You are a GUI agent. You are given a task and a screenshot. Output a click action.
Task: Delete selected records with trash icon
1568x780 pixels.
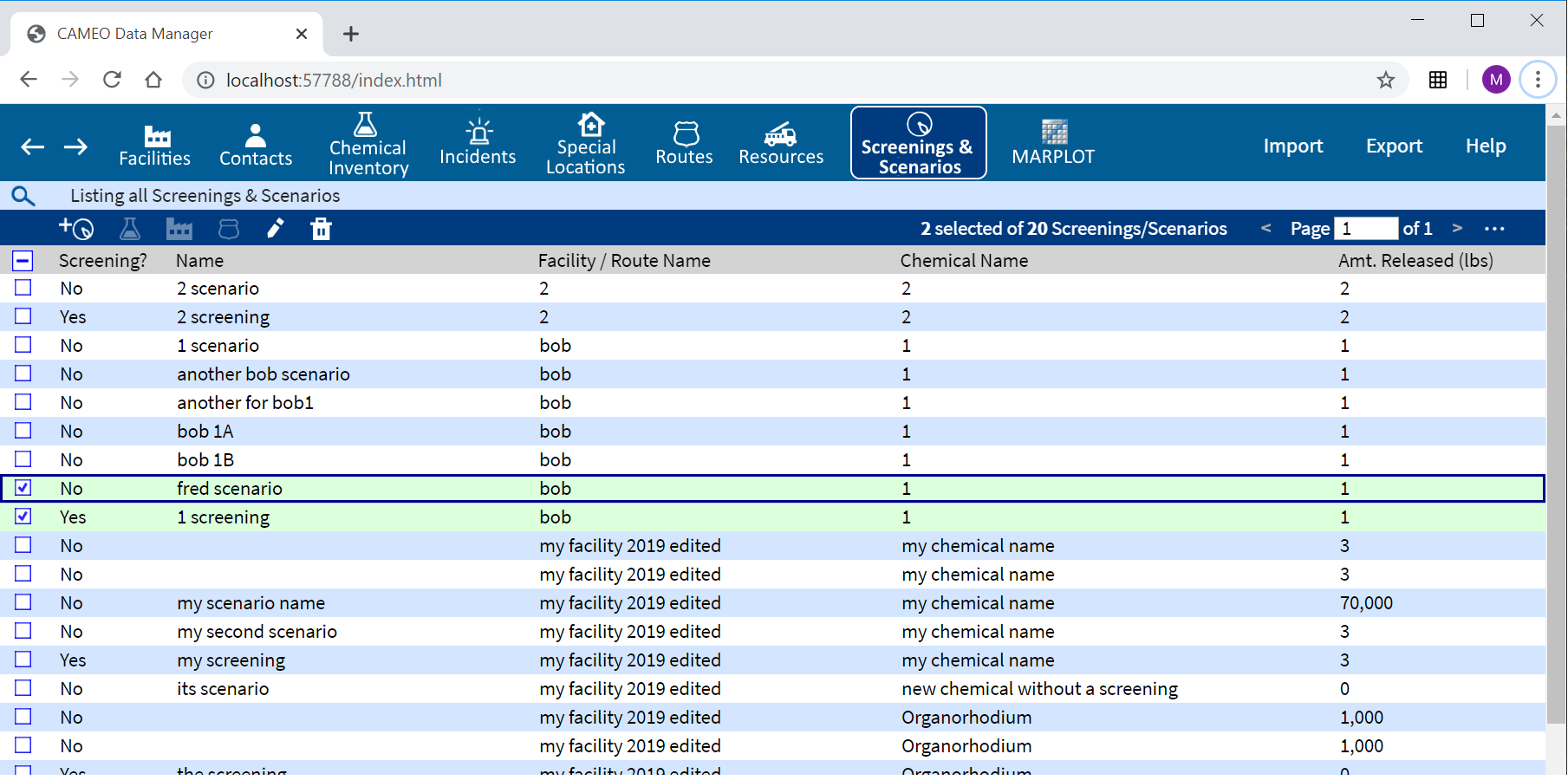tap(321, 229)
